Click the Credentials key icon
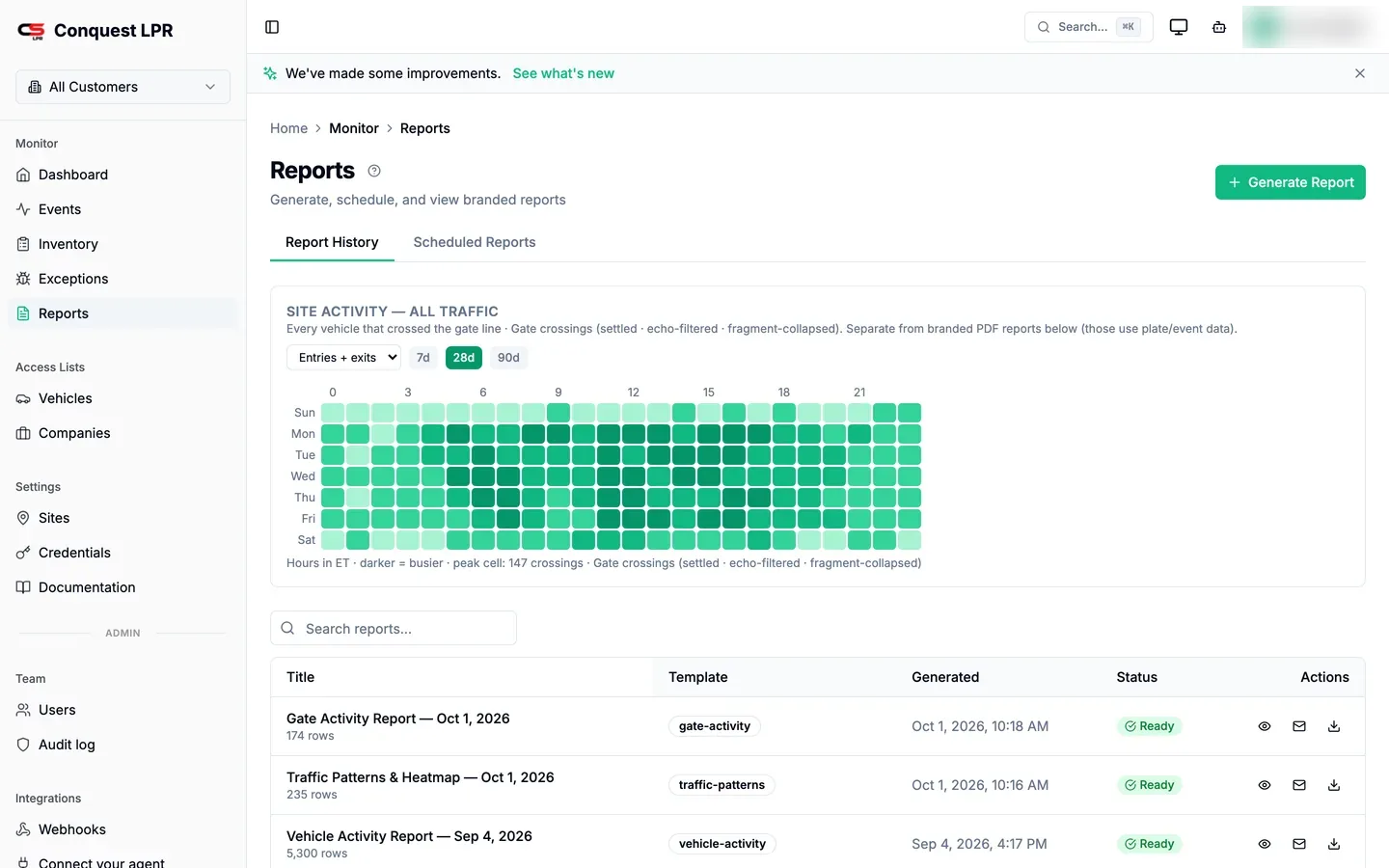 pyautogui.click(x=23, y=553)
